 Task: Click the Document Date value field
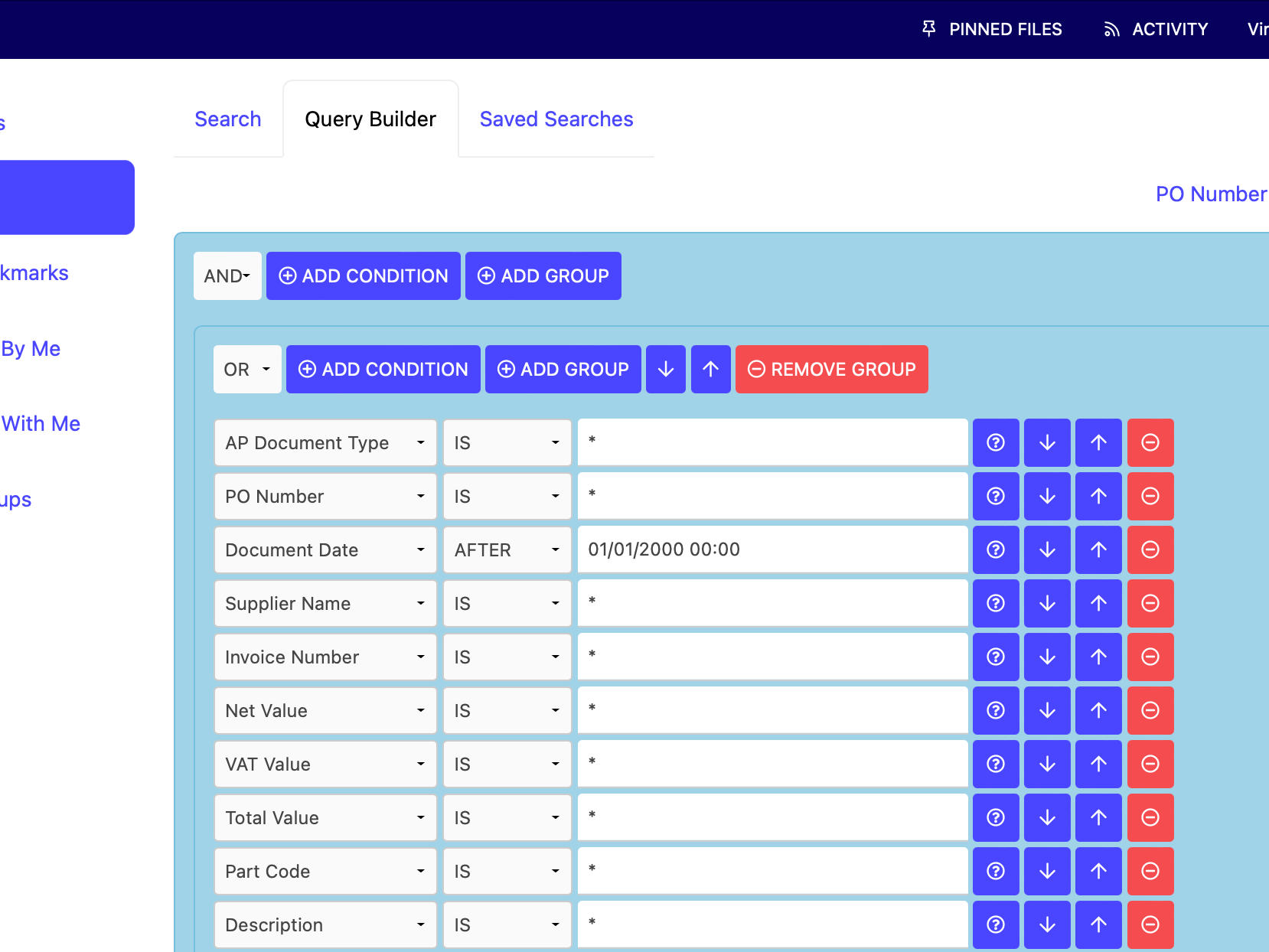coord(773,549)
